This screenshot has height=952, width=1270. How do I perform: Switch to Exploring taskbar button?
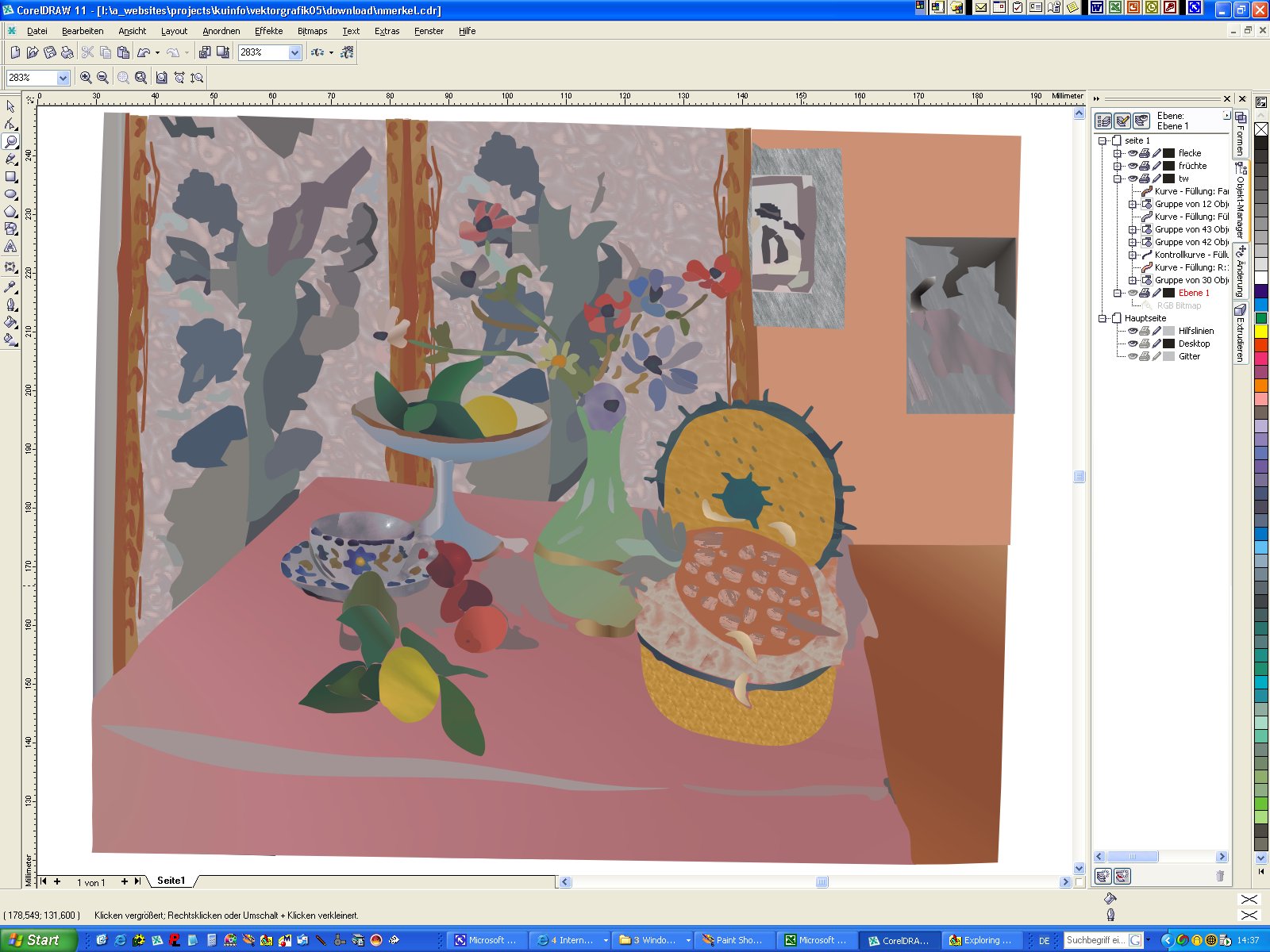tap(982, 940)
